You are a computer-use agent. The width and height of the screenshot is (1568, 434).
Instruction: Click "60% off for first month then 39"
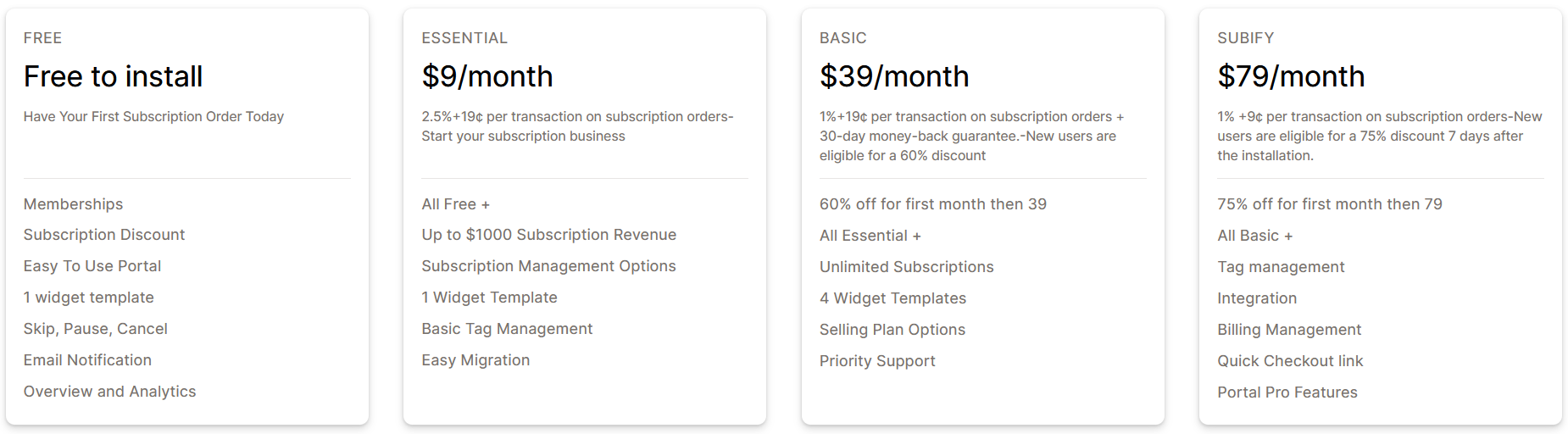tap(932, 204)
